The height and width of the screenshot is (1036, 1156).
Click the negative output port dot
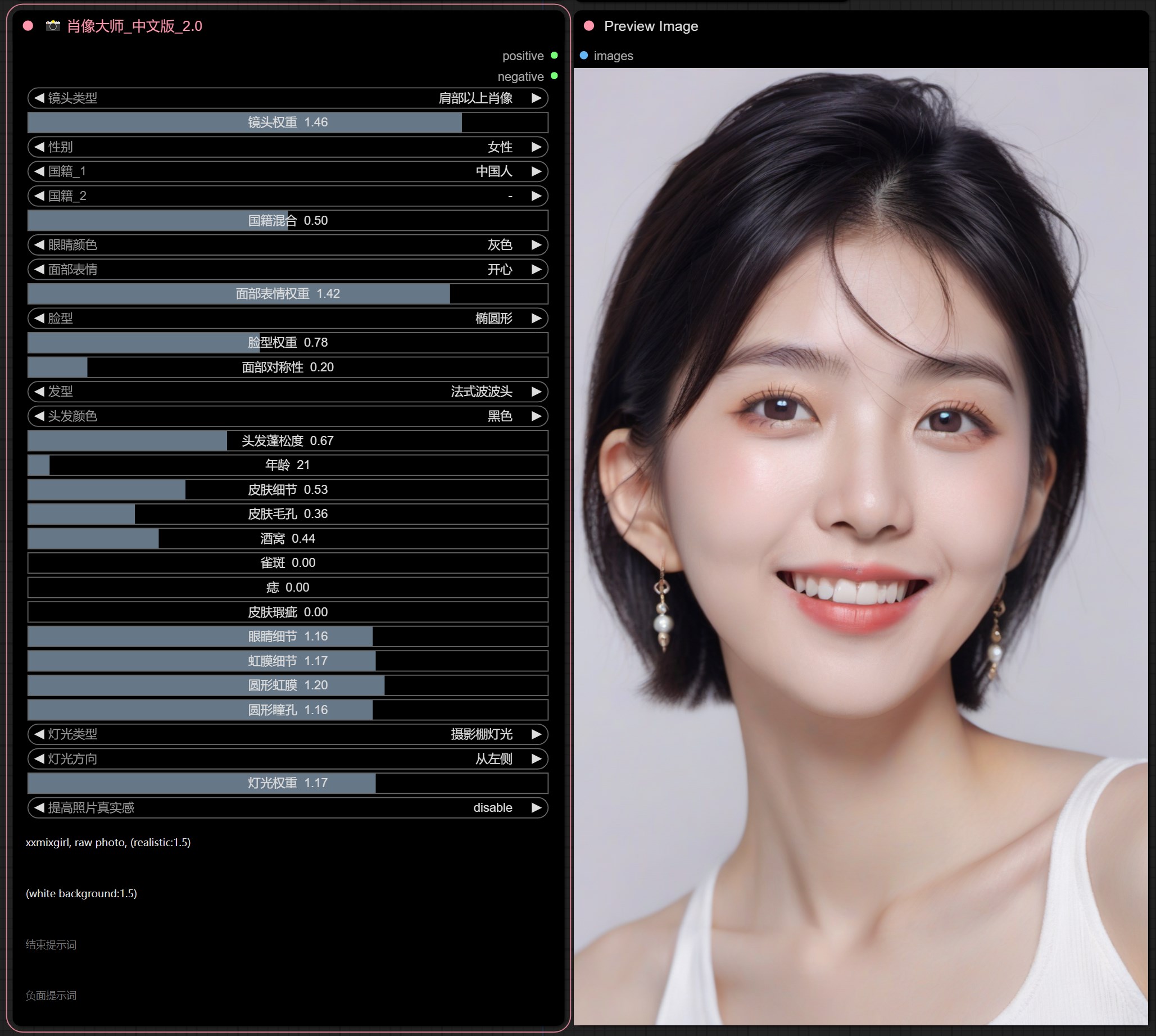[554, 76]
